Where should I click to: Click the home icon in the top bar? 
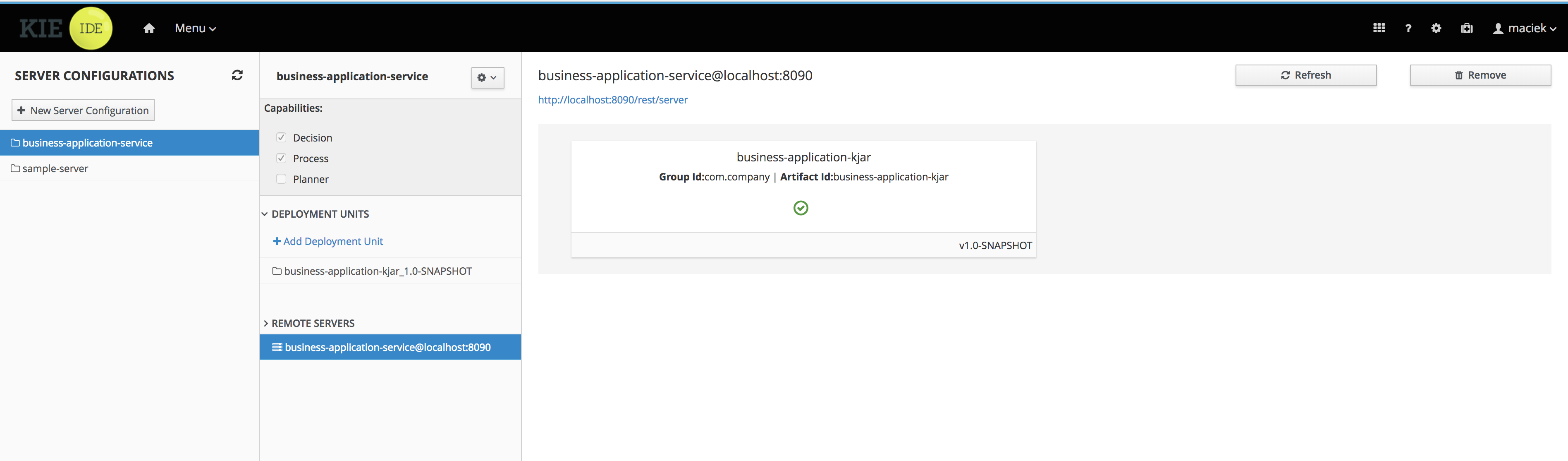(148, 29)
